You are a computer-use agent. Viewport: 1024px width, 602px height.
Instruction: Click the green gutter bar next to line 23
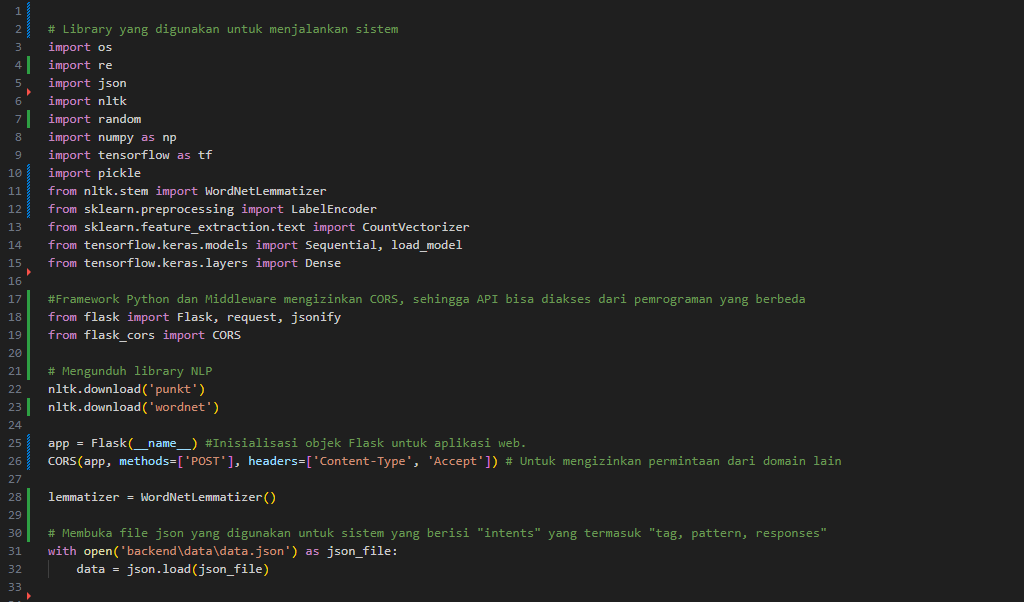click(30, 407)
